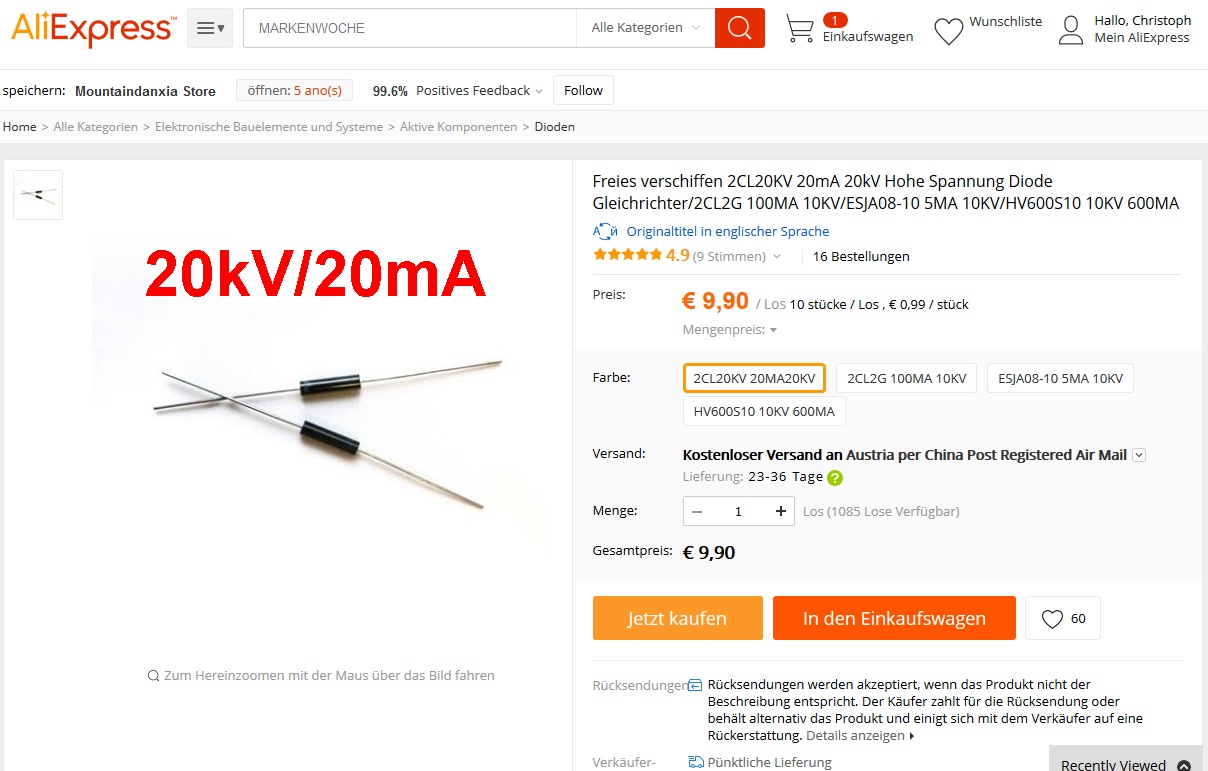Image resolution: width=1208 pixels, height=771 pixels.
Task: Click the orange search magnifier button
Action: (740, 28)
